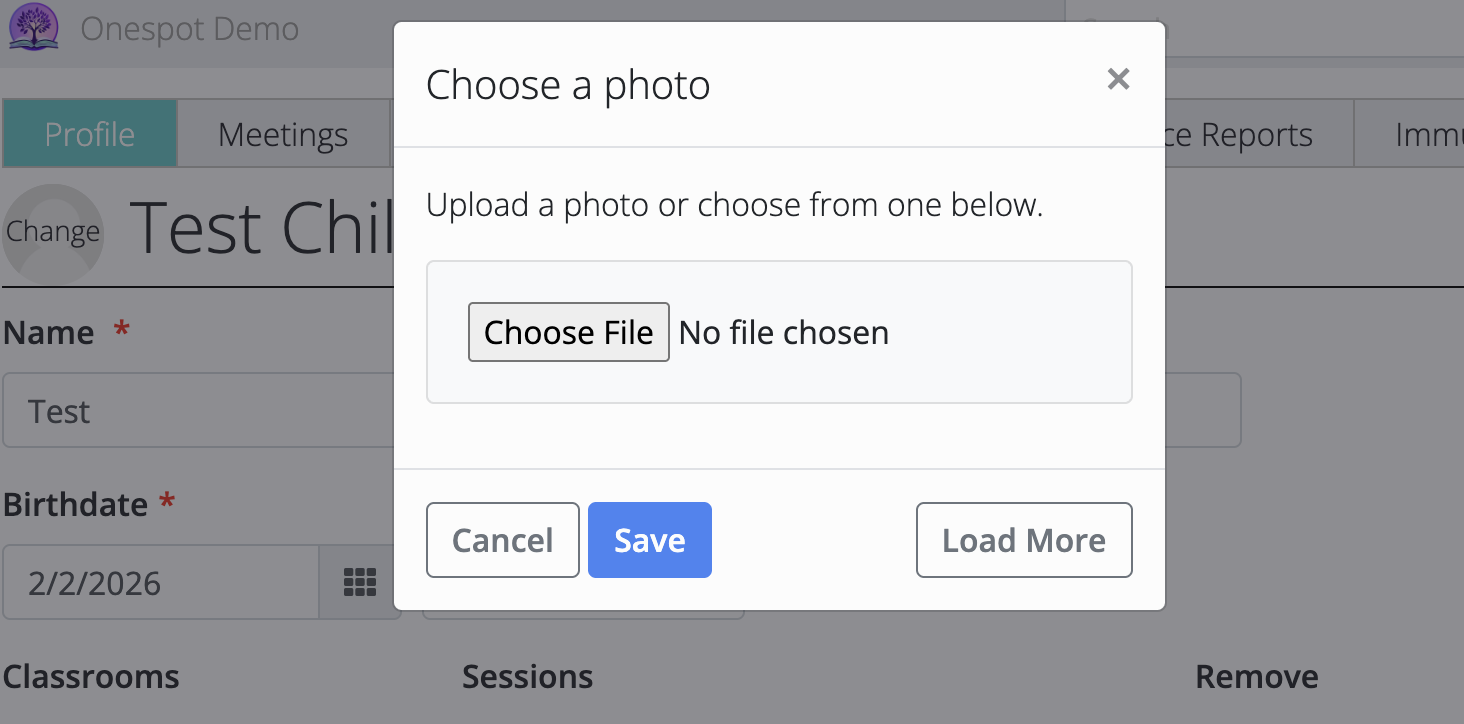Screen dimensions: 1464x724
Task: Switch to the Profile tab
Action: [90, 134]
